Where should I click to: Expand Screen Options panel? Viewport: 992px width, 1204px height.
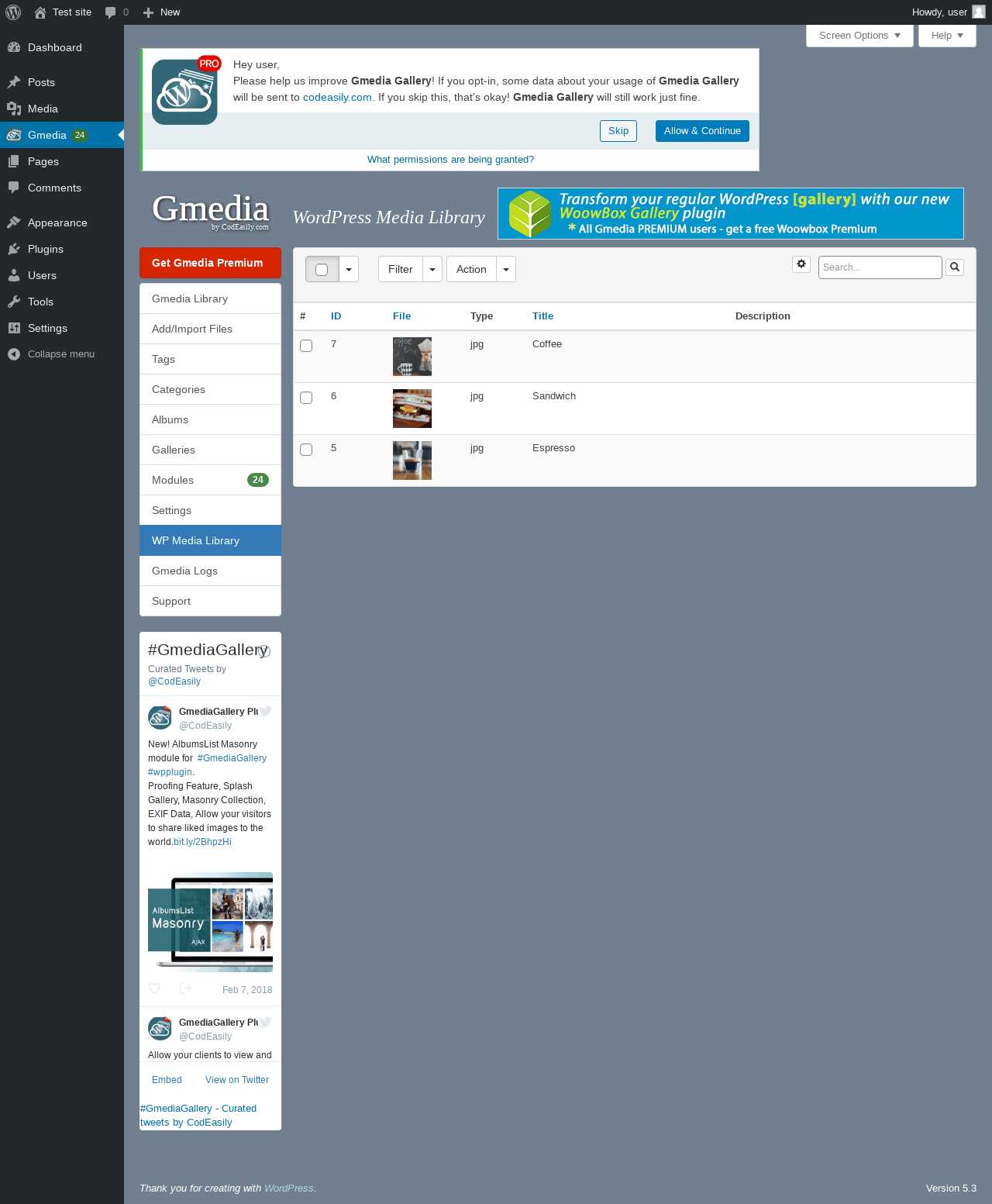(x=859, y=36)
